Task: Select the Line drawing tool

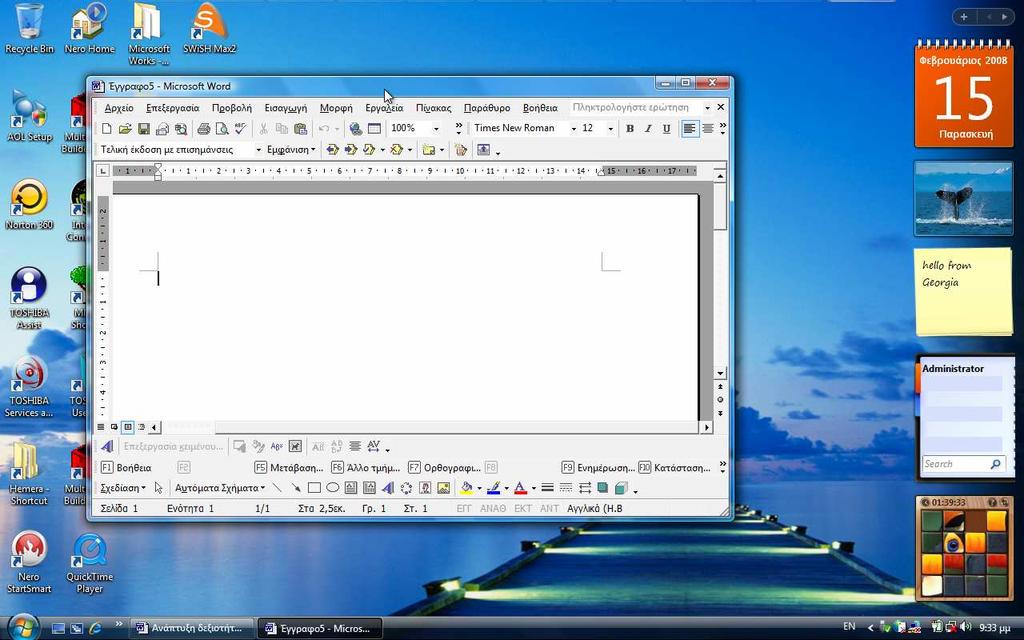Action: [278, 488]
